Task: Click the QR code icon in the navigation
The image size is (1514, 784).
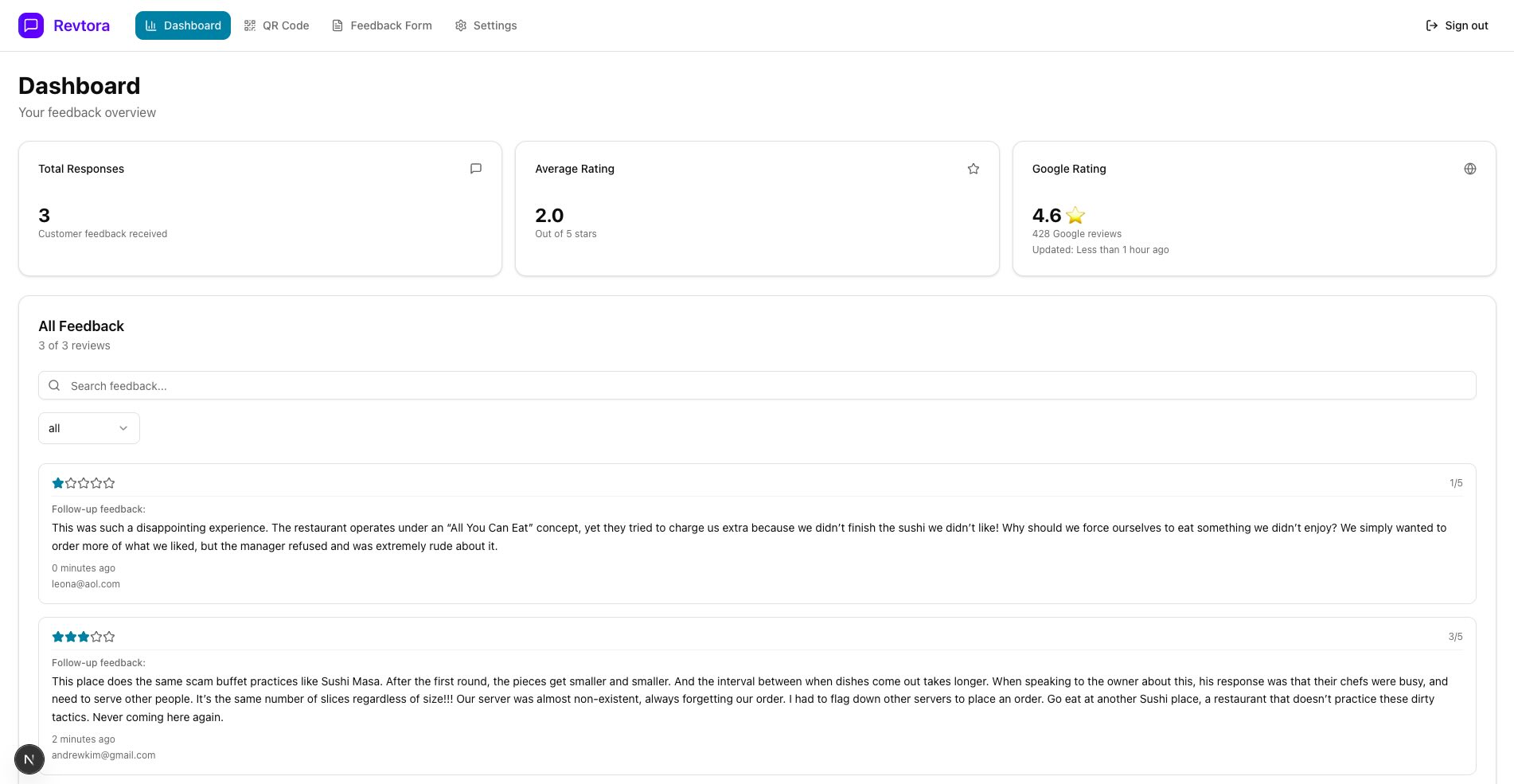Action: 249,25
